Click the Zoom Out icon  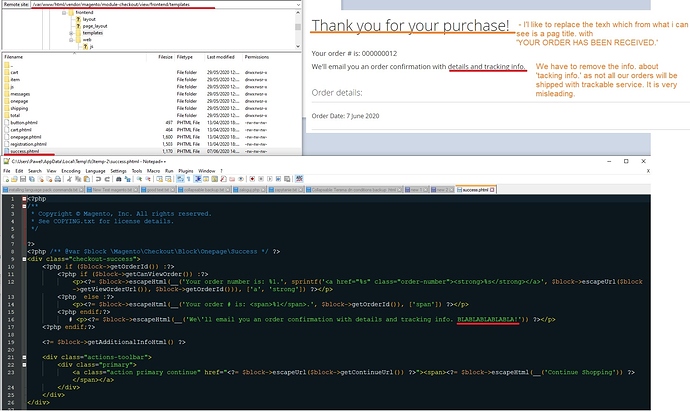pos(148,179)
